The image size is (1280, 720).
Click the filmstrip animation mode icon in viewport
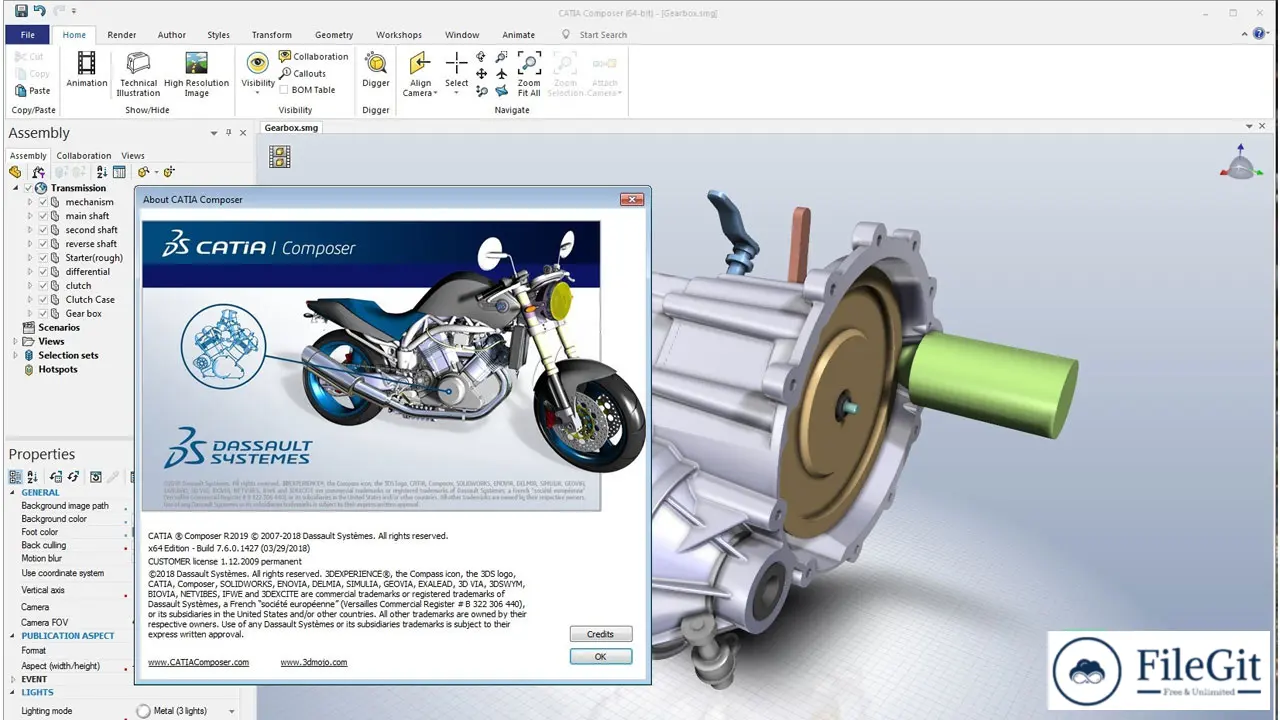(x=280, y=156)
